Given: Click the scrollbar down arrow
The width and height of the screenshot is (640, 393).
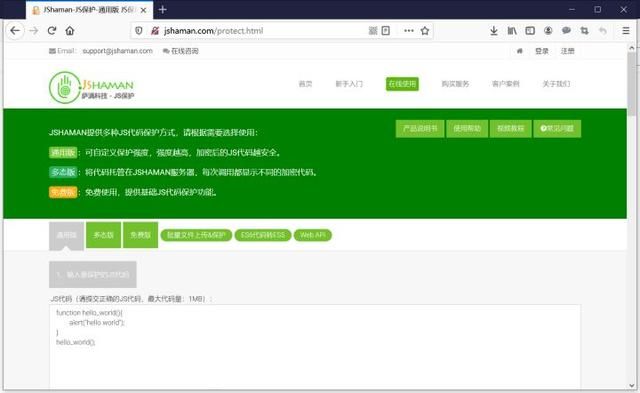Looking at the screenshot, I should (x=632, y=385).
